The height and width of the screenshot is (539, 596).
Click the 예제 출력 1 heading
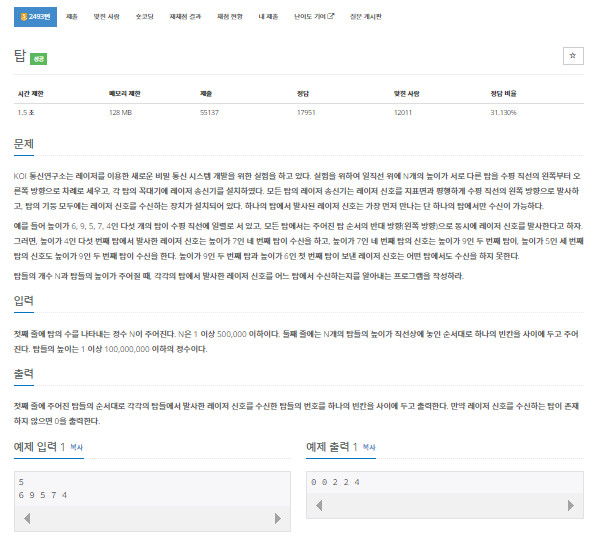coord(332,447)
